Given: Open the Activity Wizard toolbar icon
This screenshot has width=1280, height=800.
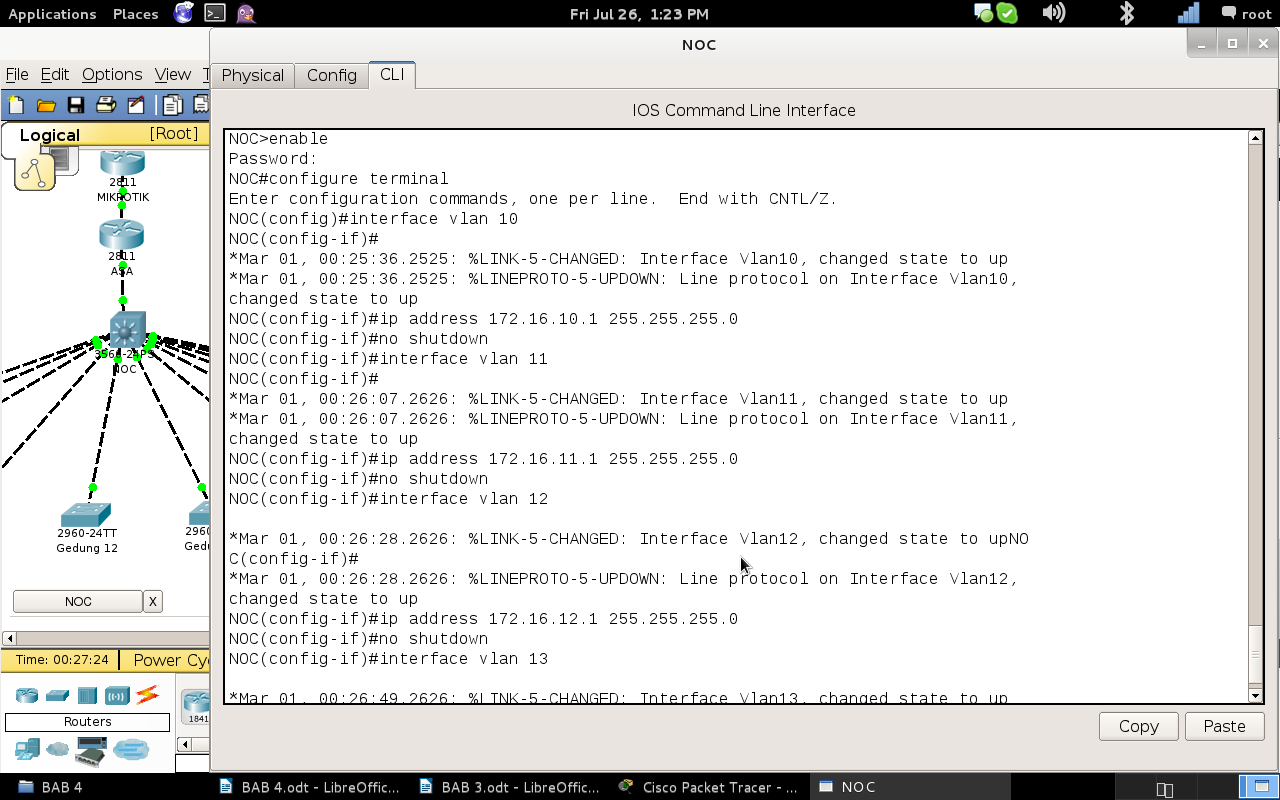Looking at the screenshot, I should pos(136,105).
